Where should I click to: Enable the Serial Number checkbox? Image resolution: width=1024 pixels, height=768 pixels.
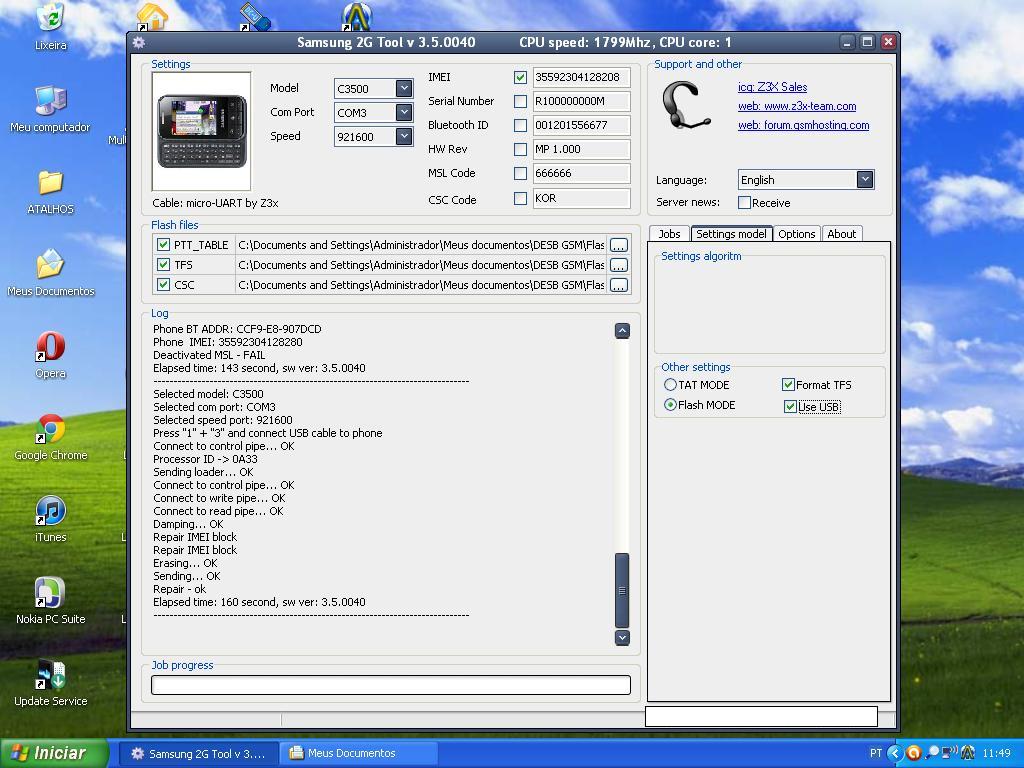point(520,101)
